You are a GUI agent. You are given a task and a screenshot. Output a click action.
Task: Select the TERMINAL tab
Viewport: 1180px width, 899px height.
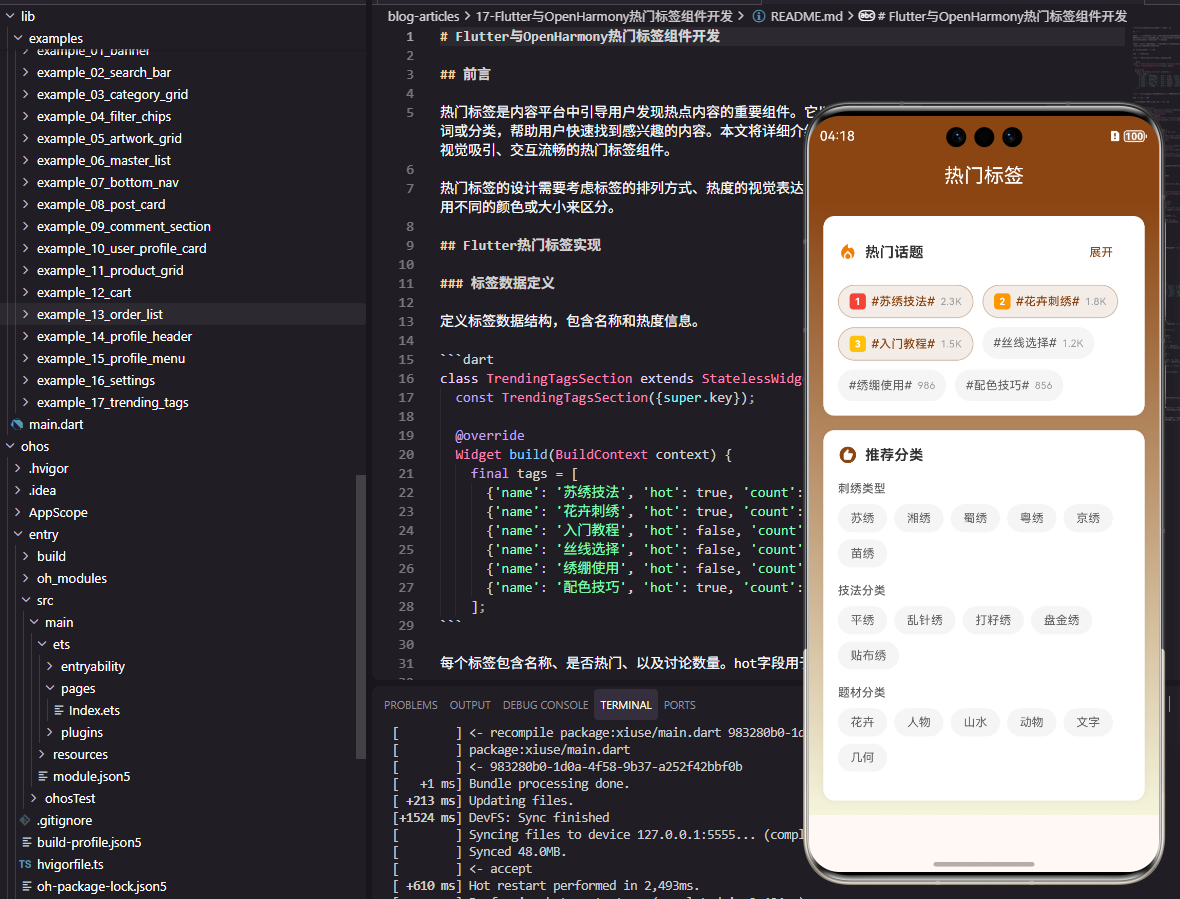[625, 705]
